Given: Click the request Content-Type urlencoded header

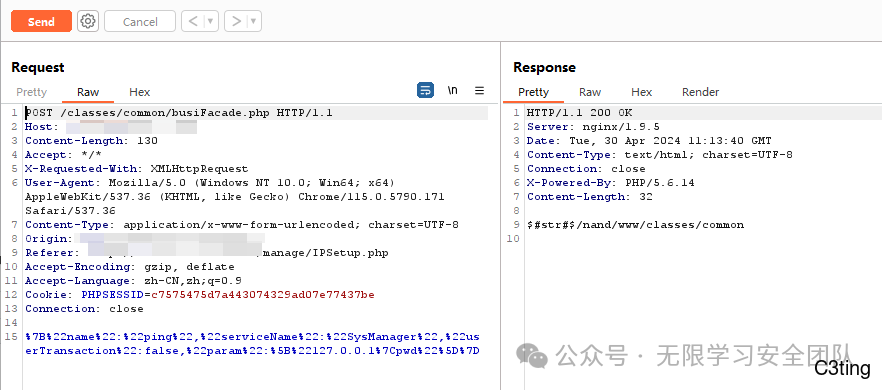Looking at the screenshot, I should pos(242,225).
